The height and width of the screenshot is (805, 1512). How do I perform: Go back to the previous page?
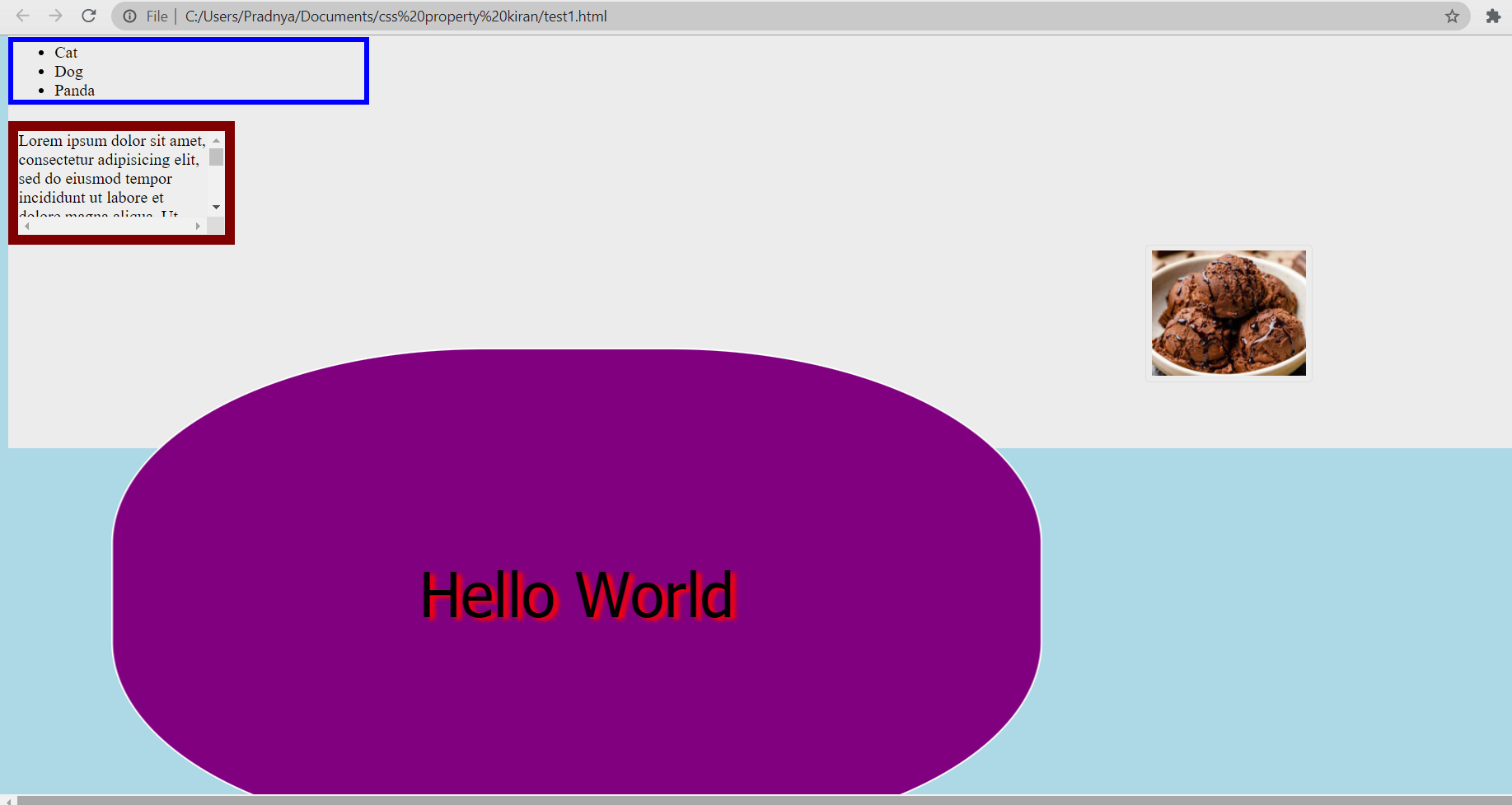(x=23, y=16)
